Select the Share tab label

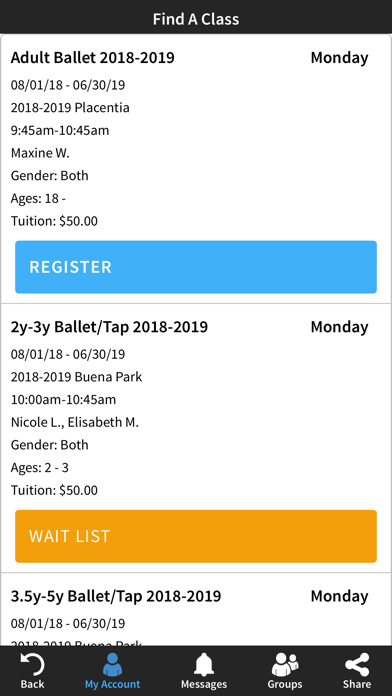tap(357, 684)
